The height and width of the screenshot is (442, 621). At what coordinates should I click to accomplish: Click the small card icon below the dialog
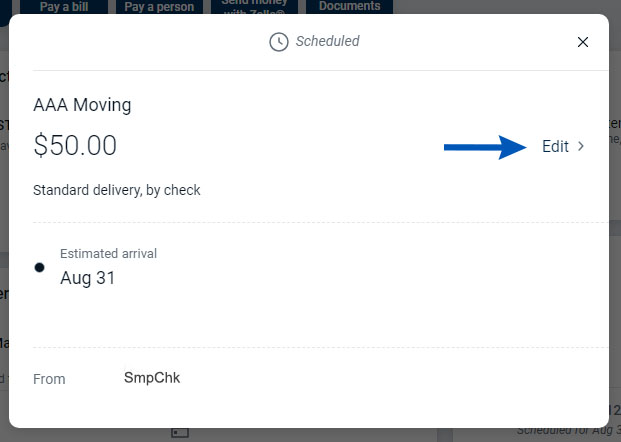180,434
